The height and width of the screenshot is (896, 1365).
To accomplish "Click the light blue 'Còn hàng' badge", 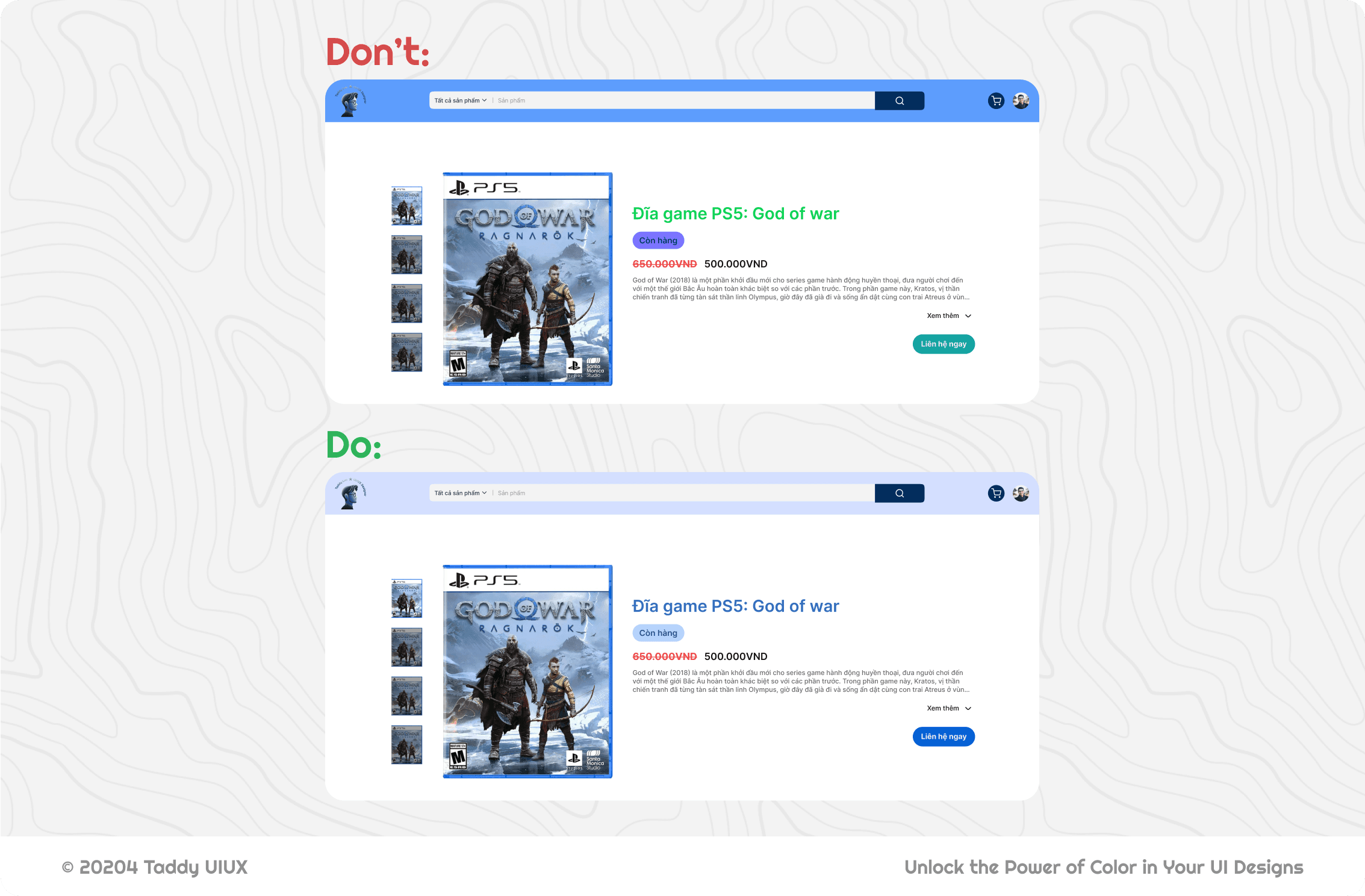I will 658,633.
